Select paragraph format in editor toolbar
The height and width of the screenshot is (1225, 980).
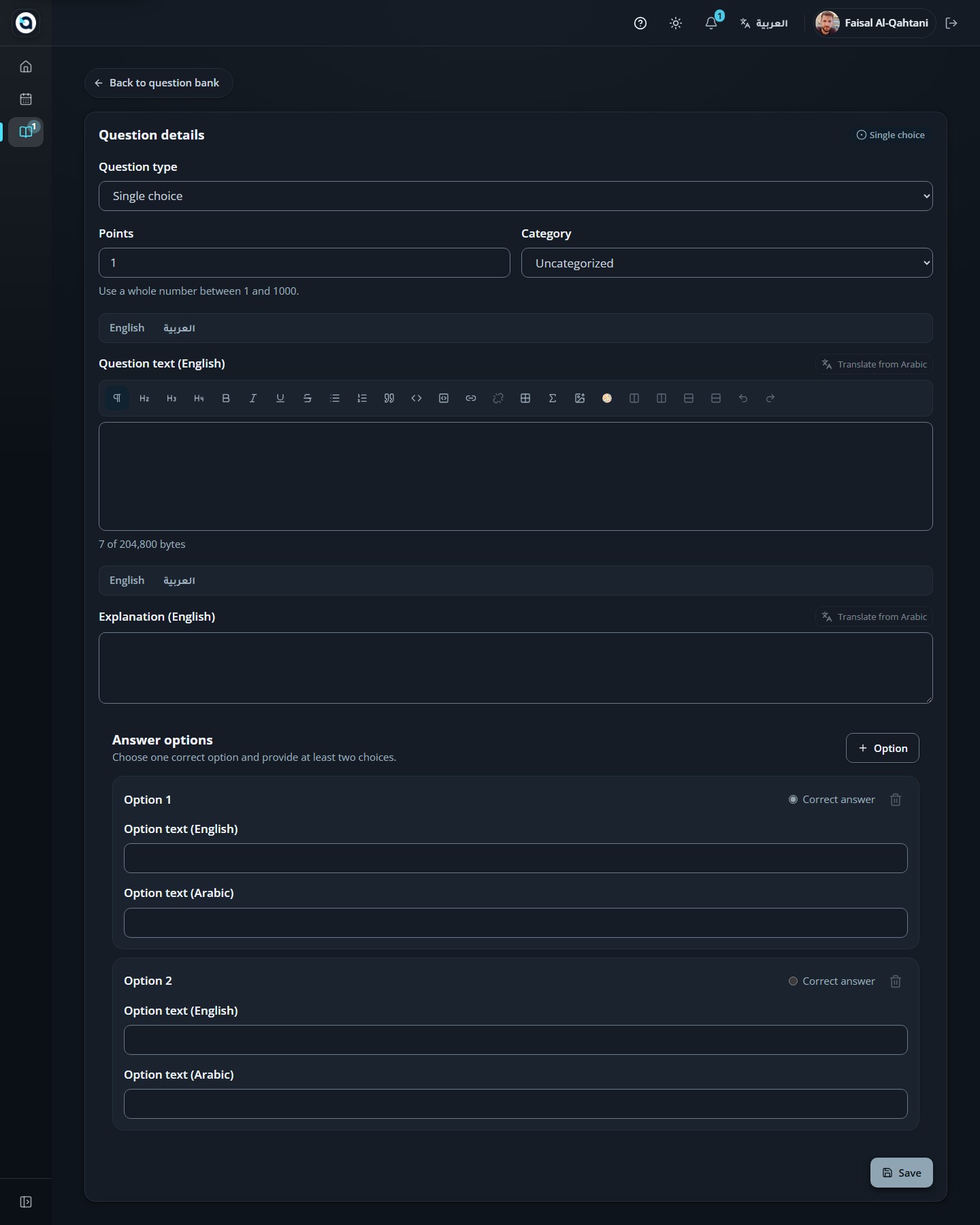click(x=117, y=398)
